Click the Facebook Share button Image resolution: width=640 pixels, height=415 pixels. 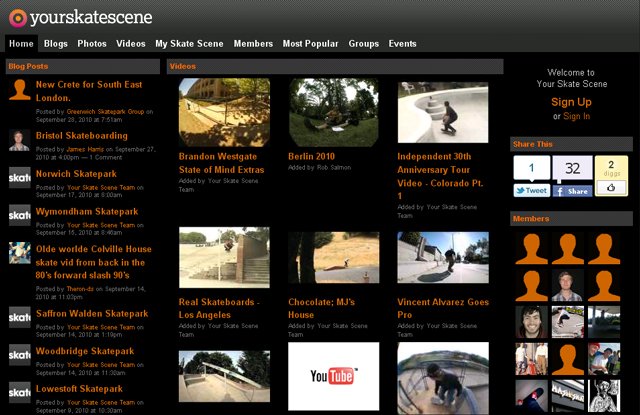[x=572, y=190]
